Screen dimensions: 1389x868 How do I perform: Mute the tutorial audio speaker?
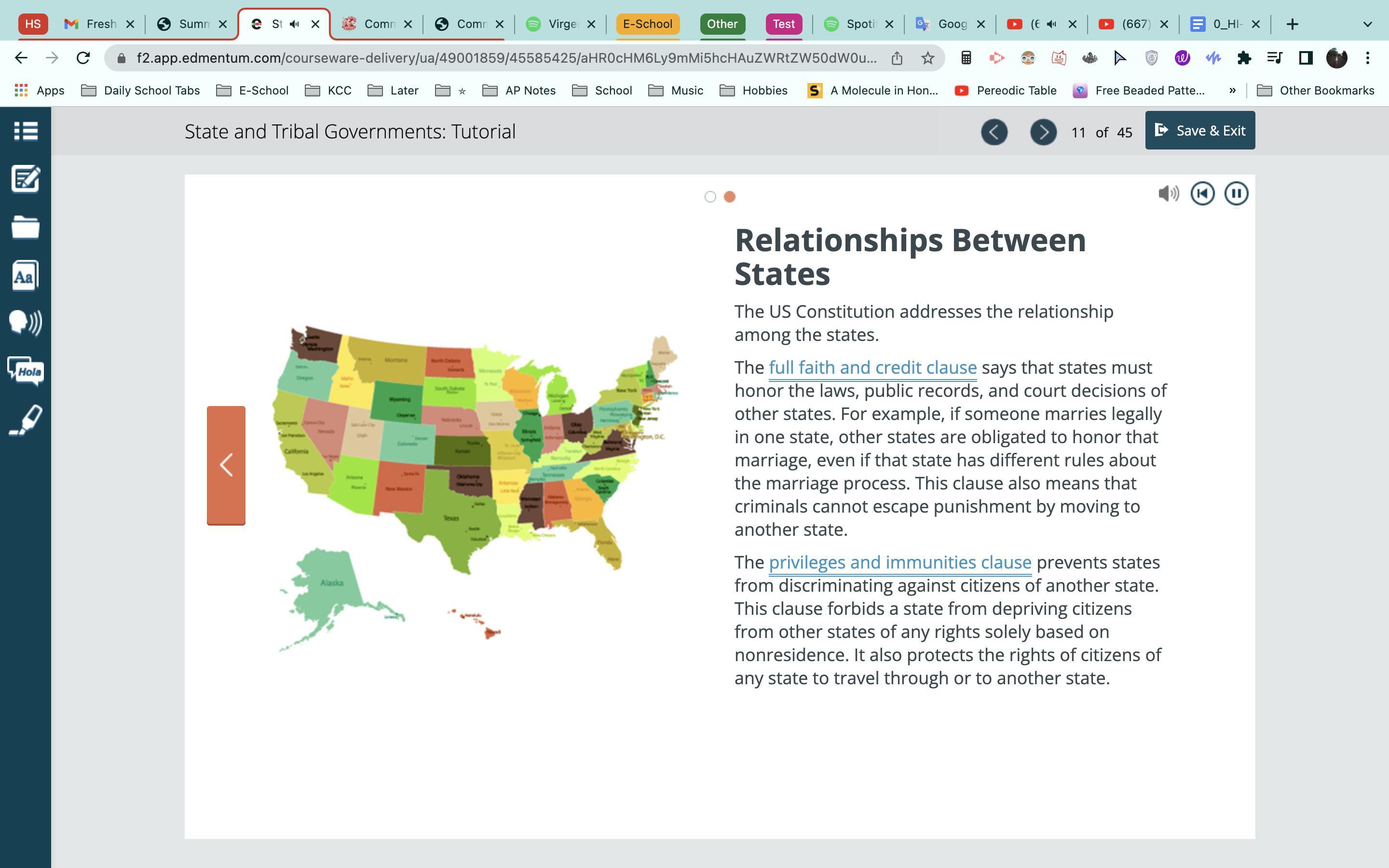point(1168,193)
